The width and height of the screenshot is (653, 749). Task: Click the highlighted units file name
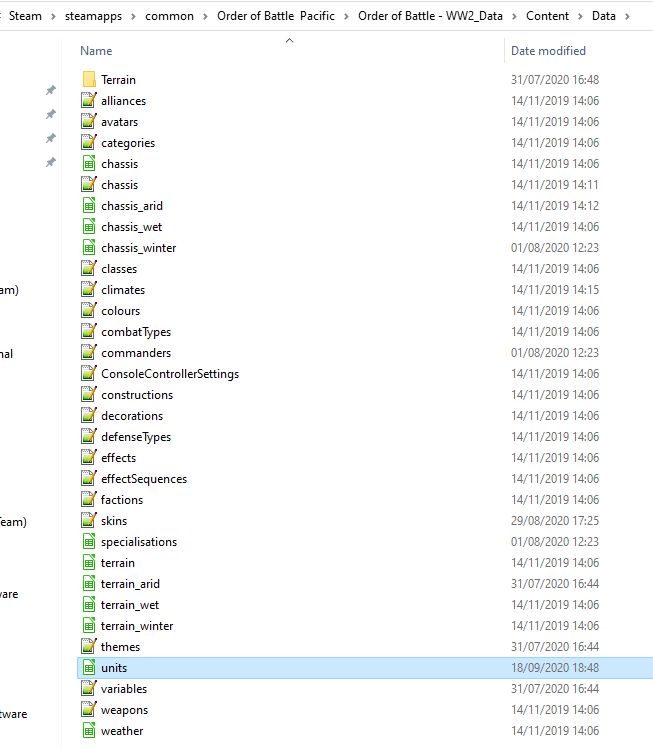point(114,668)
